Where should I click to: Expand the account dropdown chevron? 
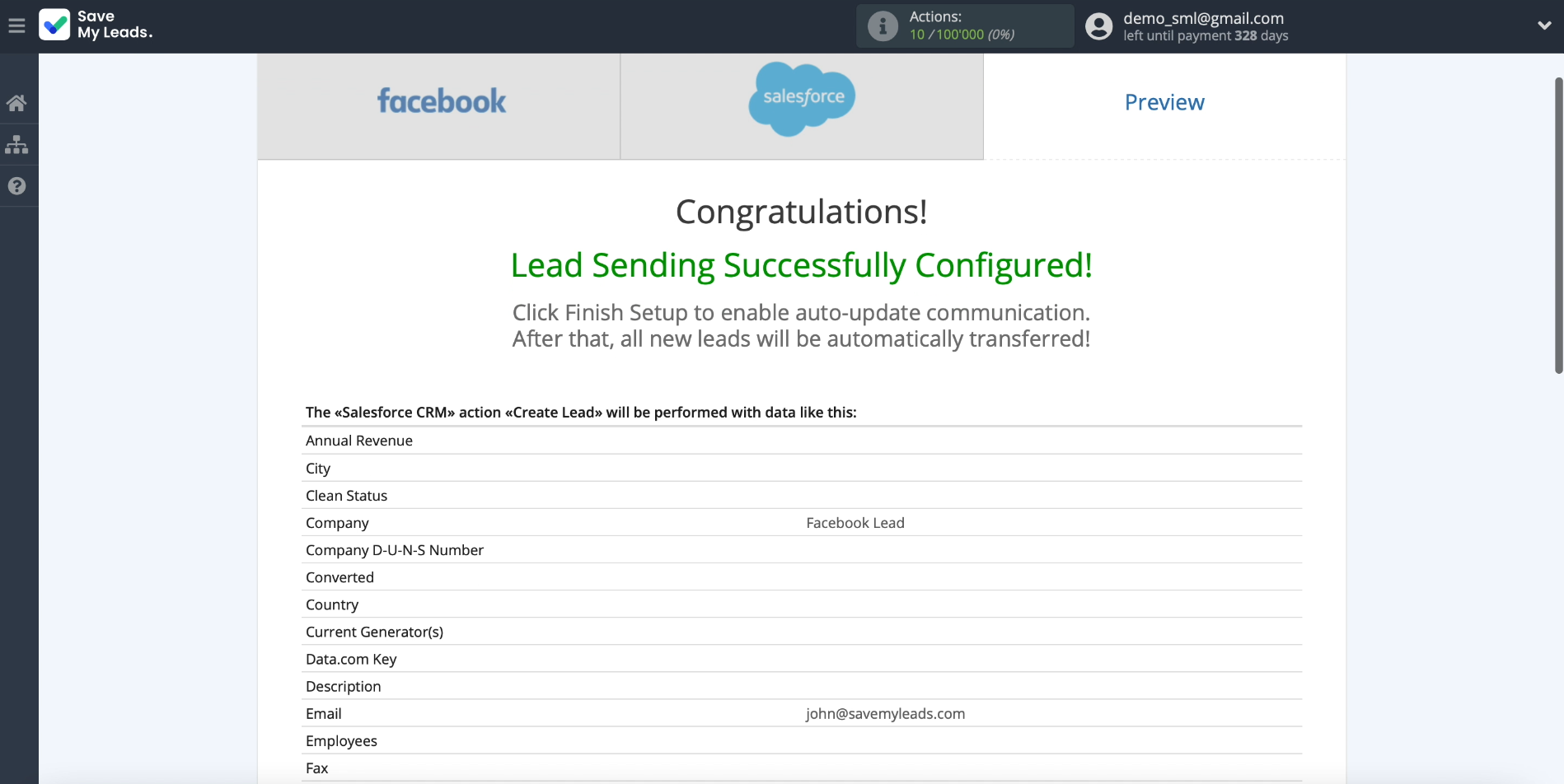[1544, 26]
